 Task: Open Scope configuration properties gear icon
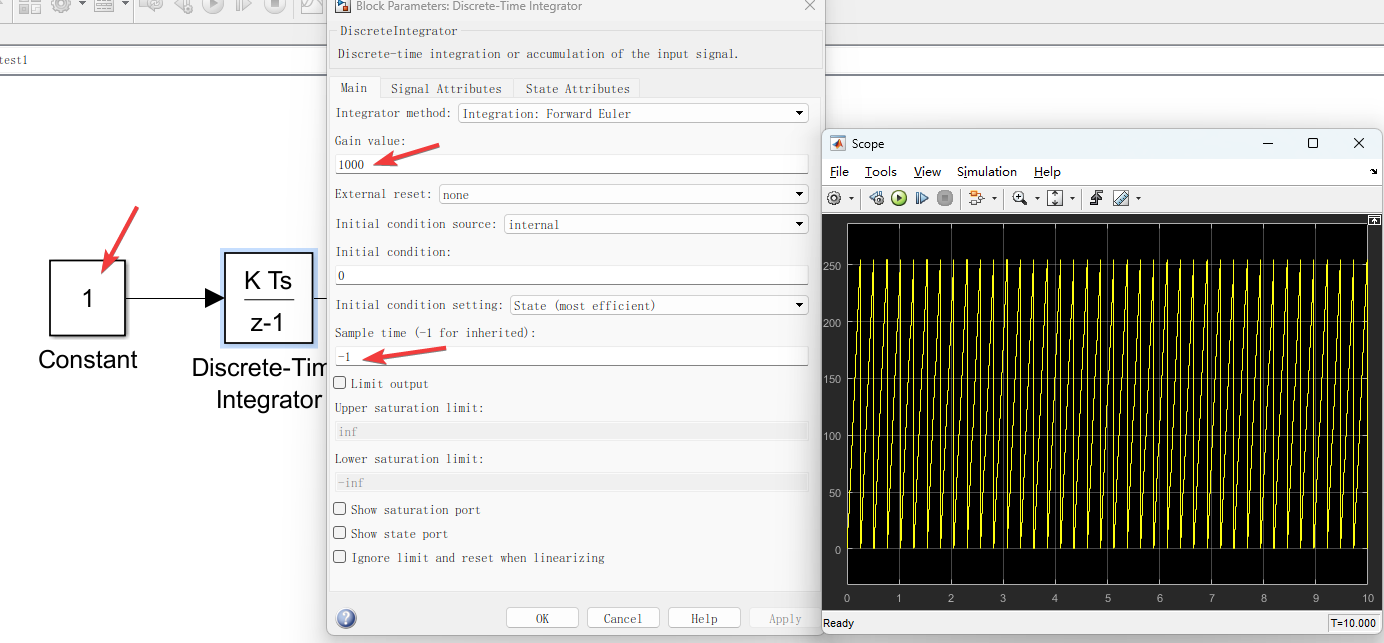click(835, 198)
